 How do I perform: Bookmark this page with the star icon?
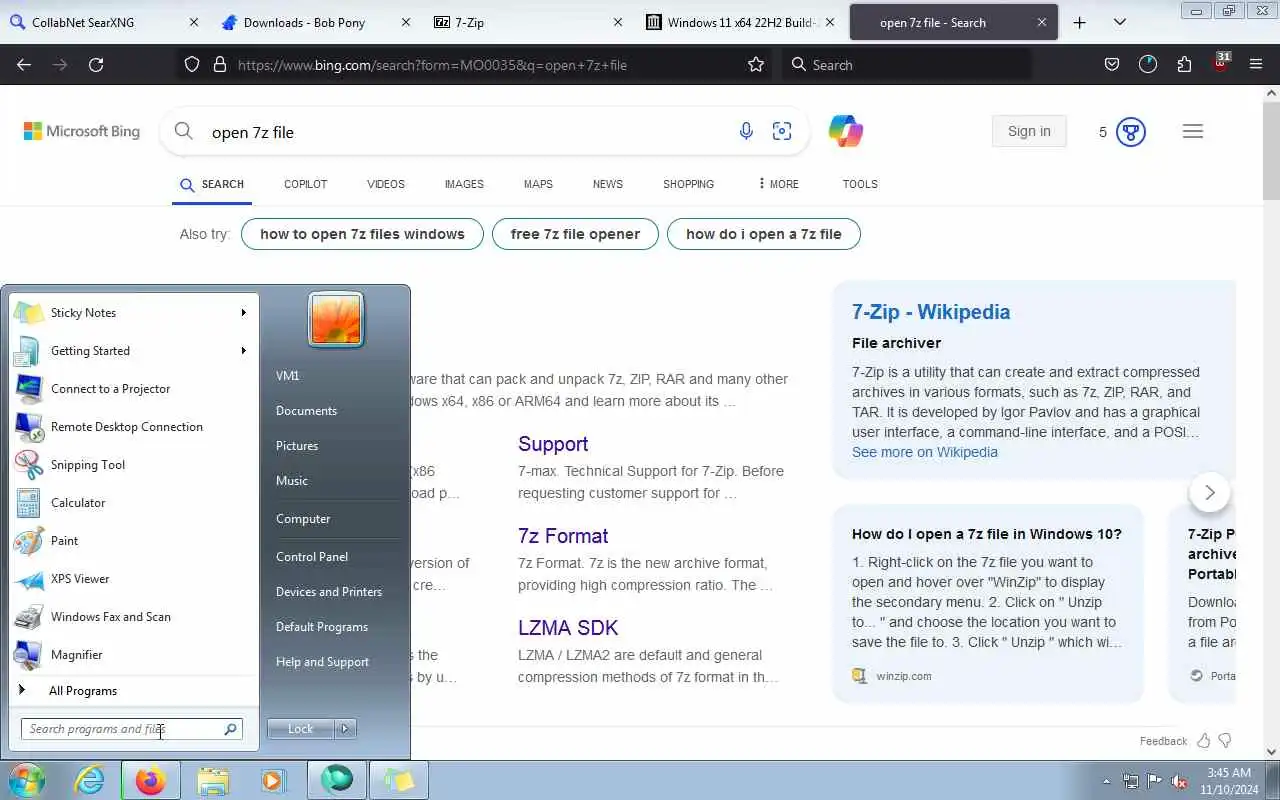click(x=756, y=65)
